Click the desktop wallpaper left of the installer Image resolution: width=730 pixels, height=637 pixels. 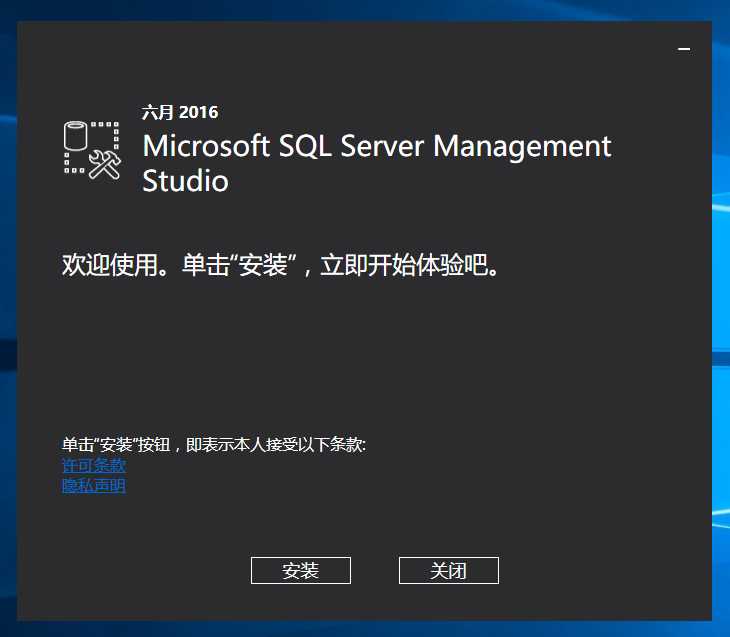click(x=8, y=300)
